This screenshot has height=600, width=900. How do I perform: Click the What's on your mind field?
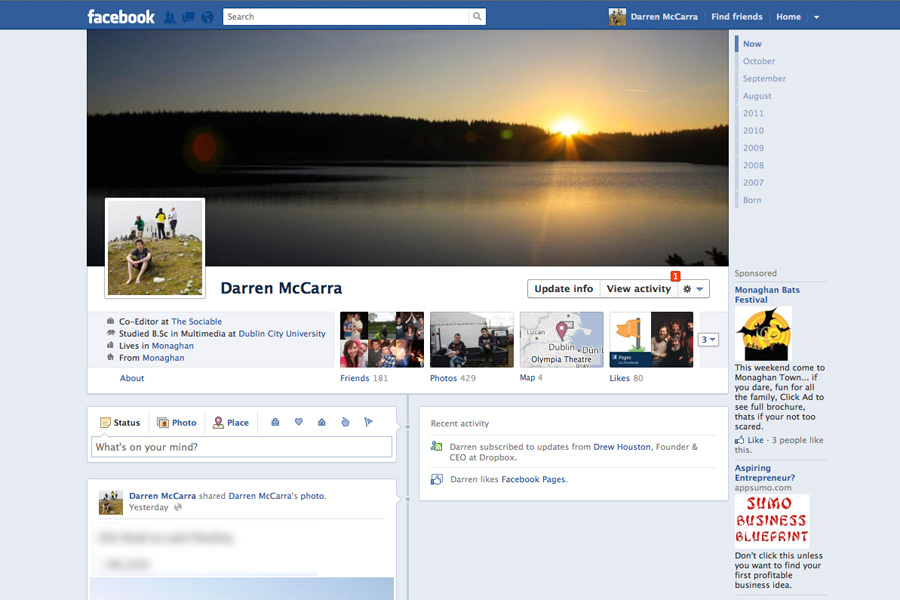click(240, 447)
